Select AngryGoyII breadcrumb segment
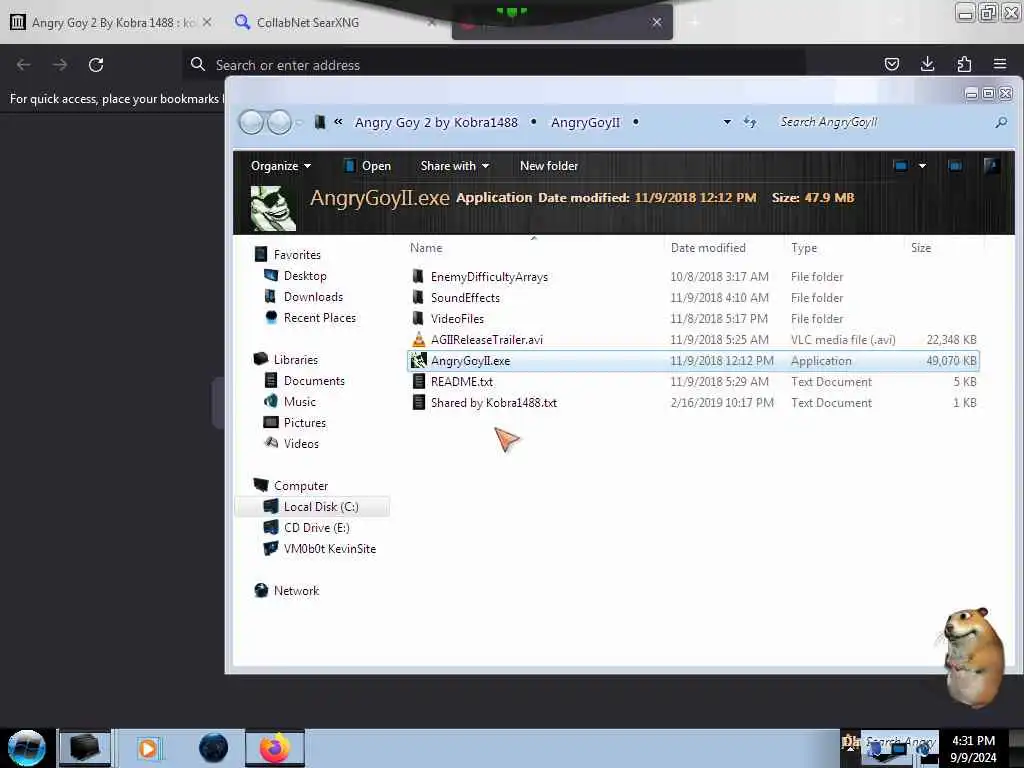The height and width of the screenshot is (768, 1024). coord(585,122)
